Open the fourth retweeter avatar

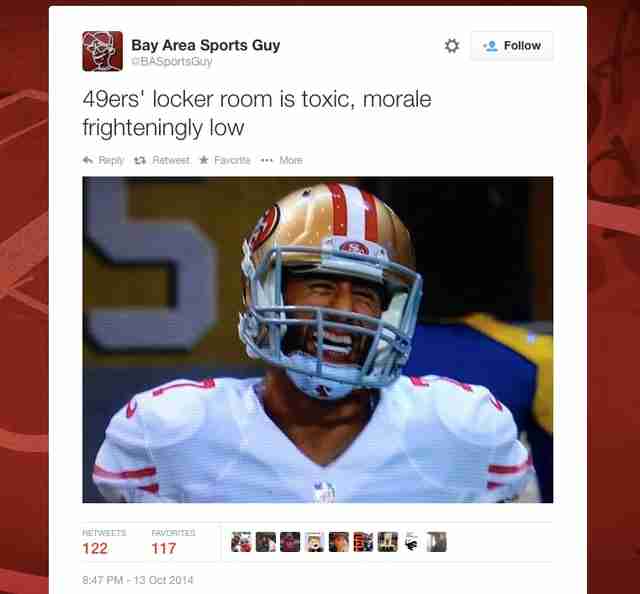click(315, 542)
